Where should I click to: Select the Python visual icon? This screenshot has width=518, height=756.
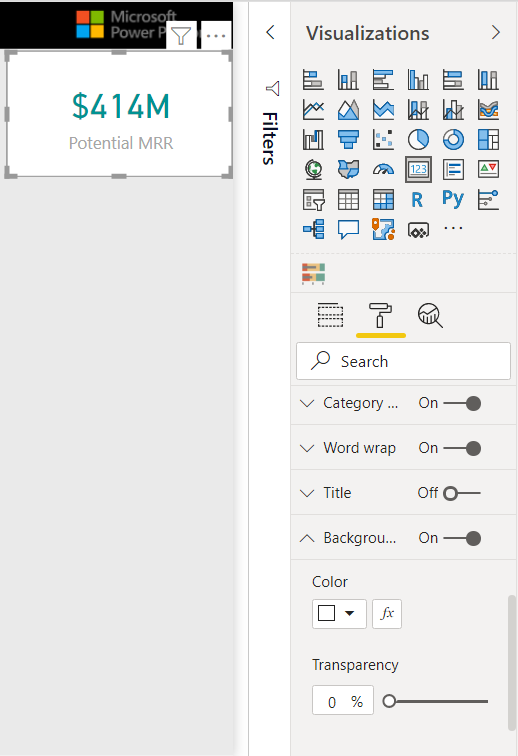[x=453, y=199]
